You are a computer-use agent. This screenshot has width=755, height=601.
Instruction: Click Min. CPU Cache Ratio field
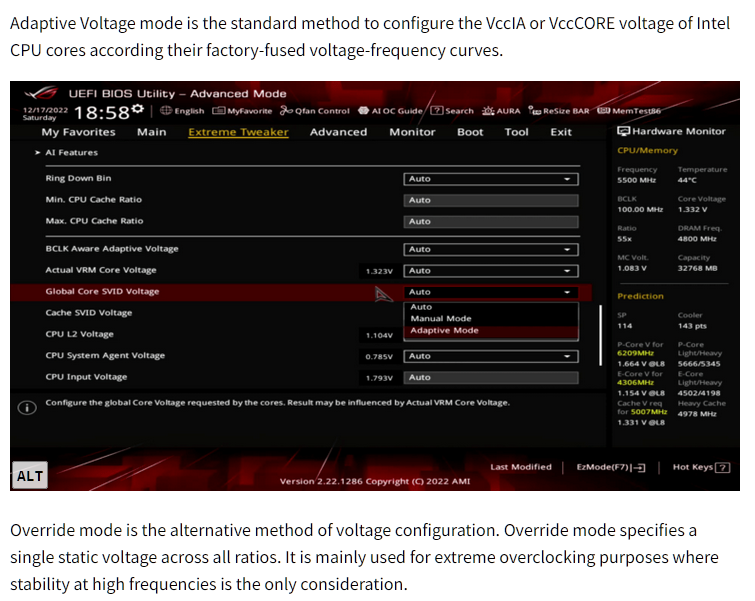(x=491, y=200)
